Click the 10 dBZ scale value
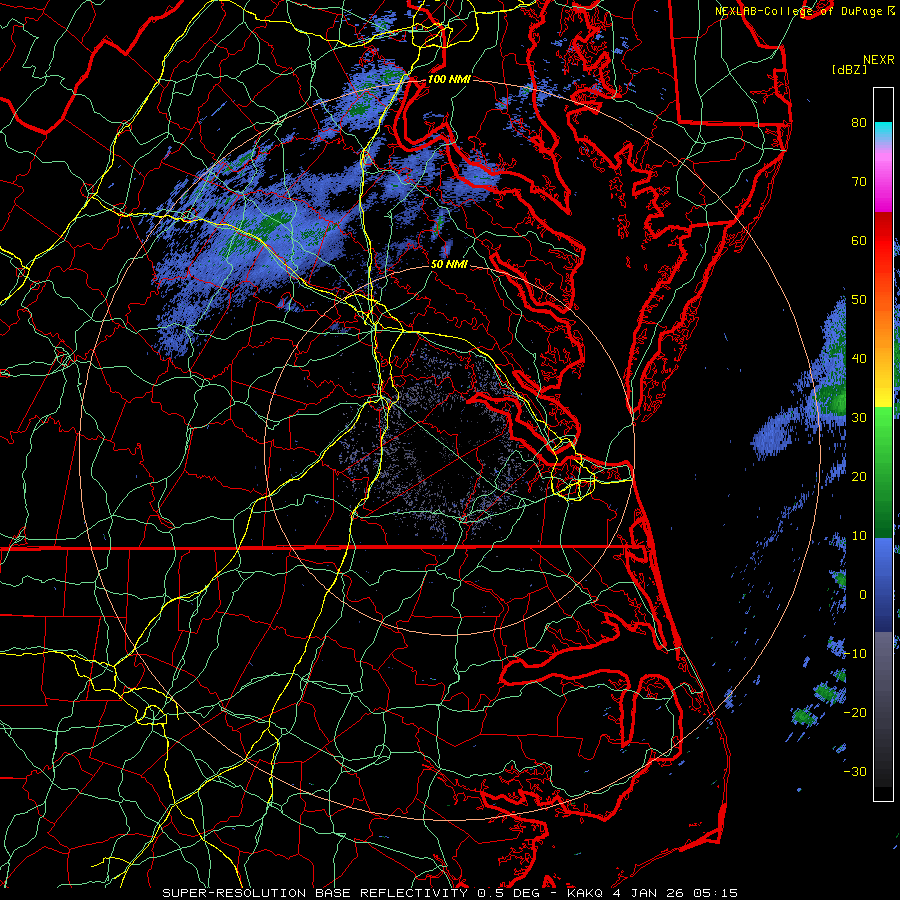Viewport: 900px width, 900px height. pyautogui.click(x=859, y=536)
